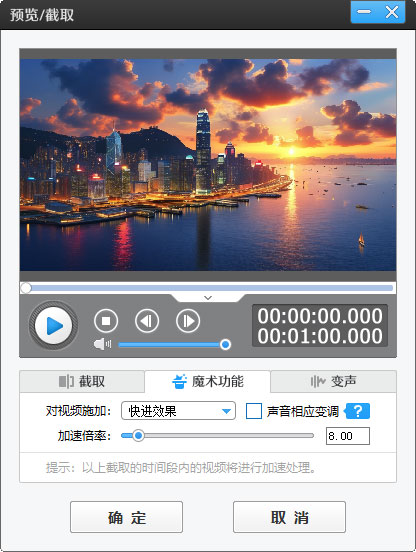Click the 取消 button

click(289, 517)
